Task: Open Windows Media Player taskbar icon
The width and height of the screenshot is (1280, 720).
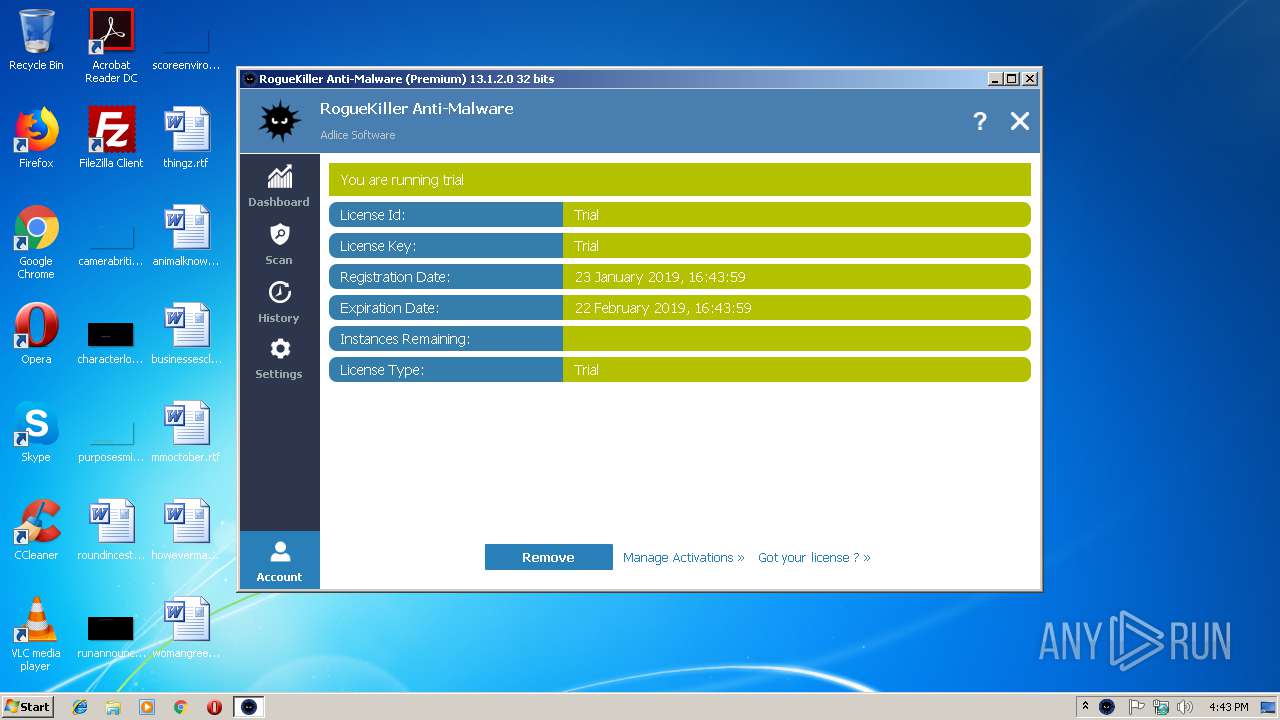Action: tap(147, 707)
